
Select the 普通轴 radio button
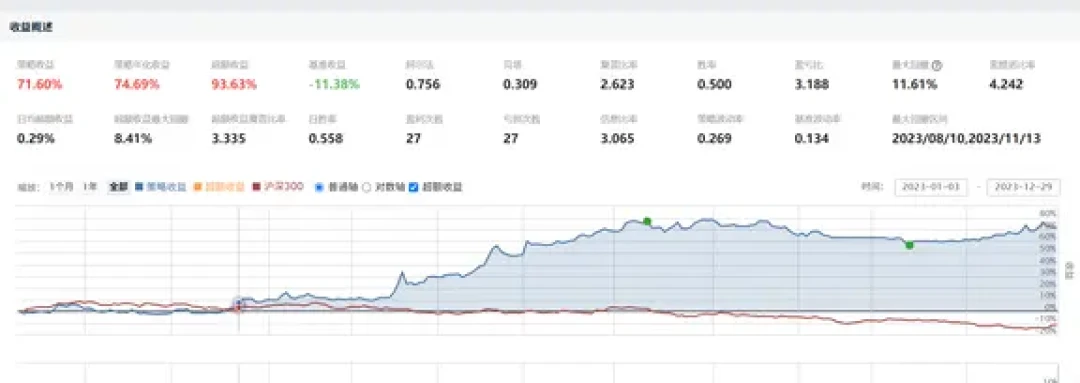tap(319, 187)
